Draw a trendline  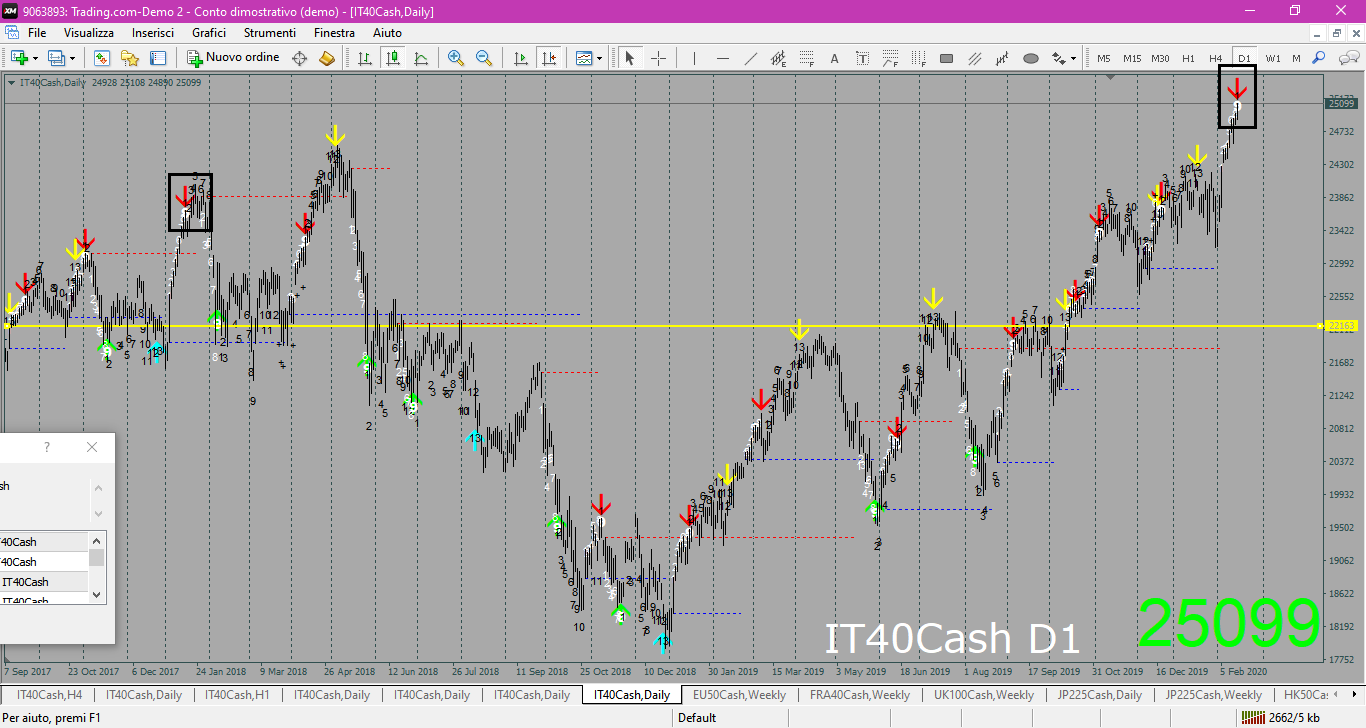click(750, 58)
